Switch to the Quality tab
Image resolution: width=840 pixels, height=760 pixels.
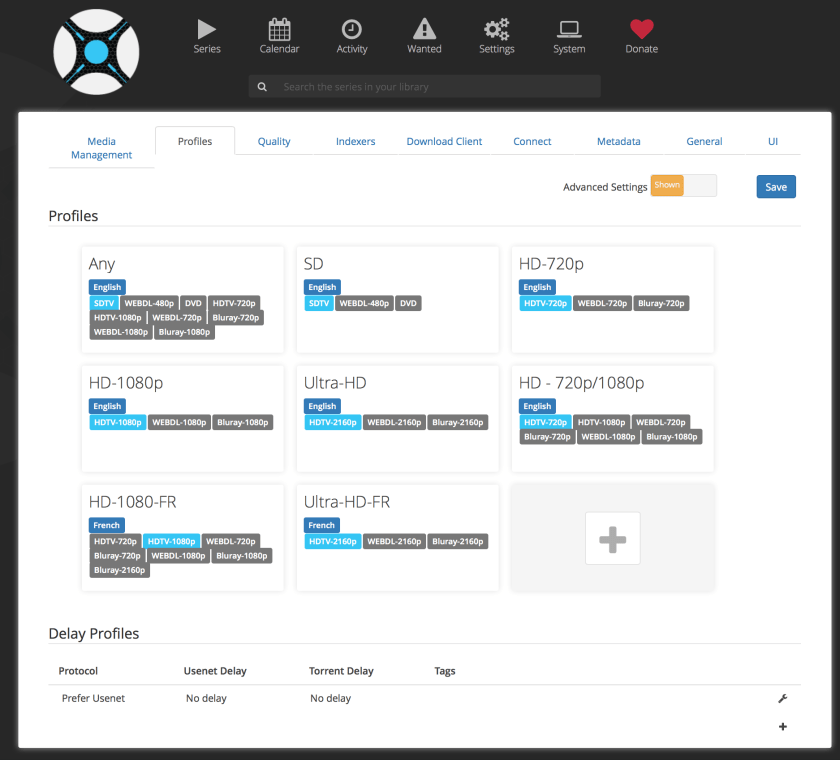[x=274, y=142]
